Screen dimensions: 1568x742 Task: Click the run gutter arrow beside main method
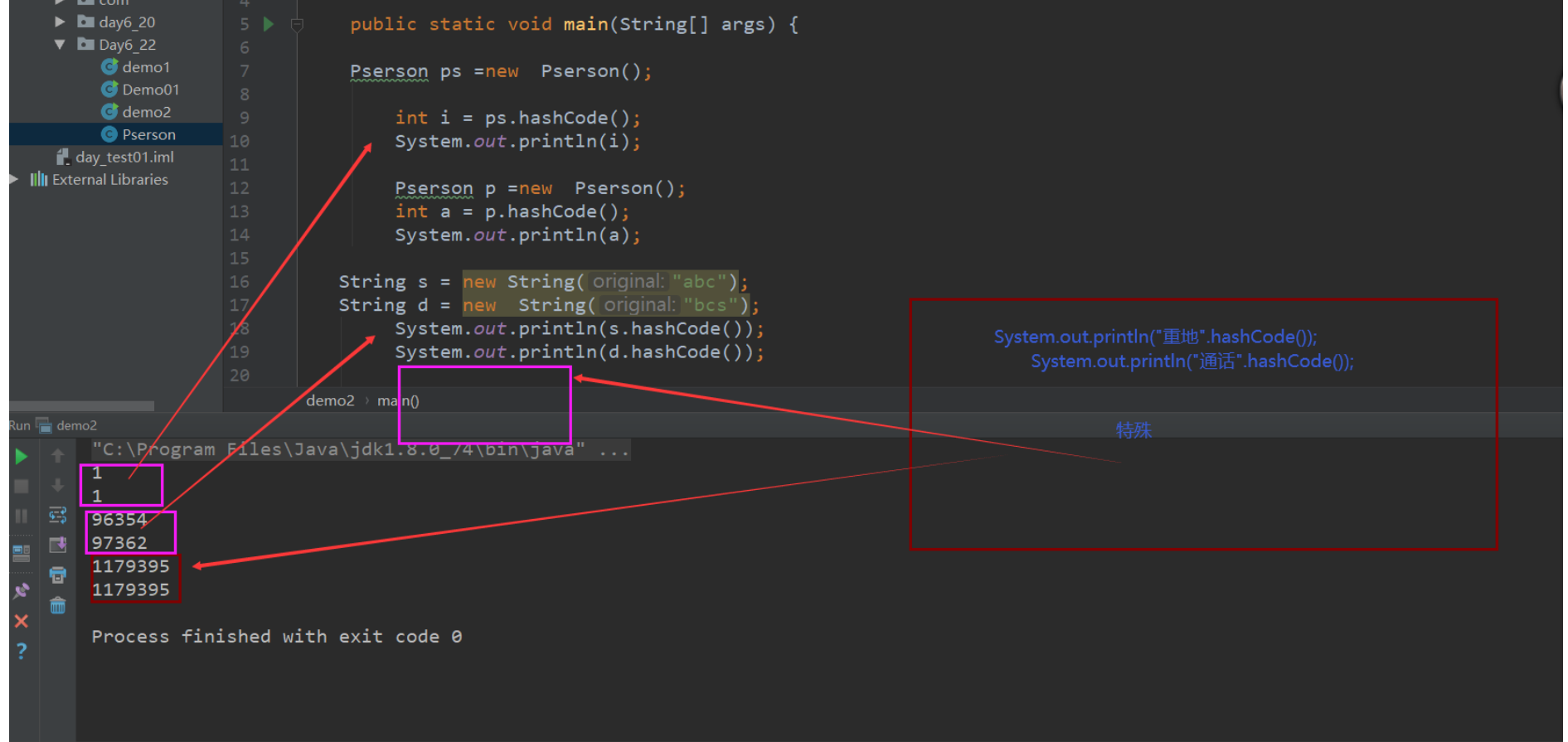[x=269, y=24]
